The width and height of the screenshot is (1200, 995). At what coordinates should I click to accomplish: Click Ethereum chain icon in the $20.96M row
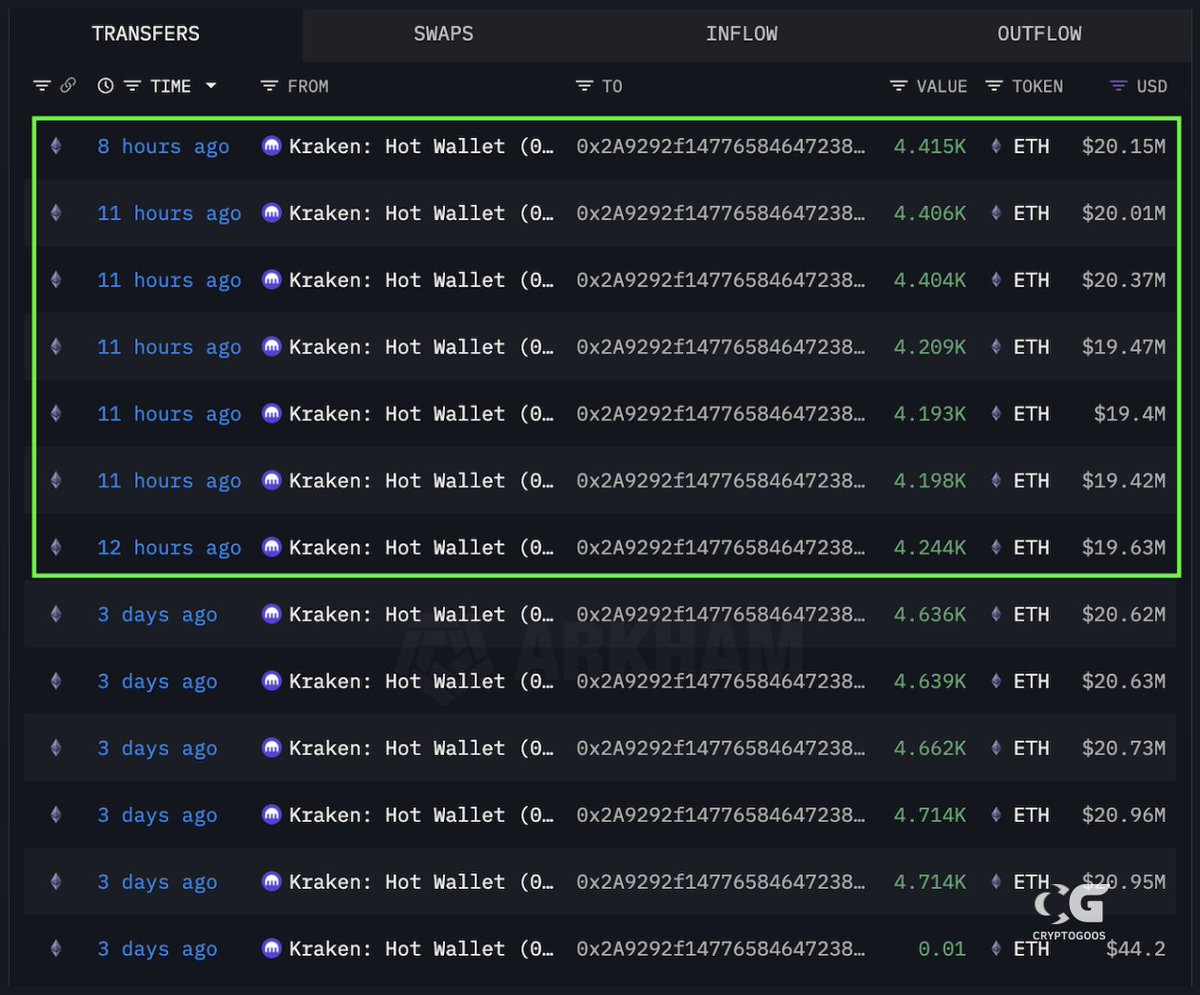point(56,815)
